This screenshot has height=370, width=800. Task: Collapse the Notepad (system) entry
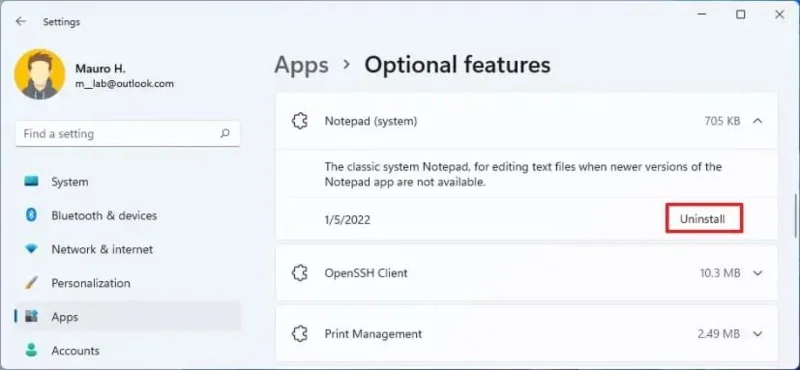(758, 121)
